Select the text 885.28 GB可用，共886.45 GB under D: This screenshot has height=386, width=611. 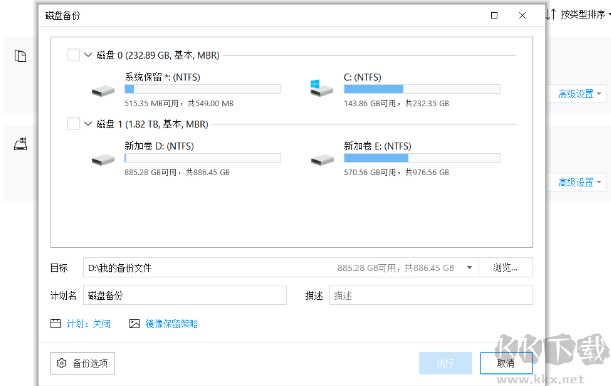coord(177,172)
